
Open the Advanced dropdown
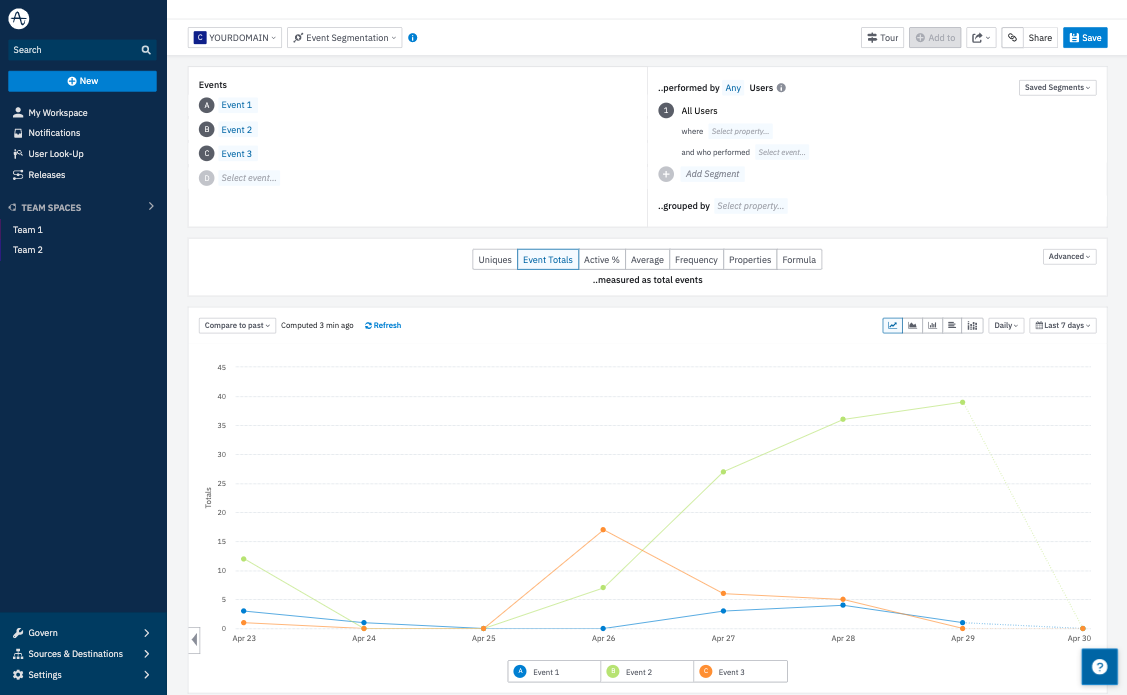pyautogui.click(x=1070, y=257)
